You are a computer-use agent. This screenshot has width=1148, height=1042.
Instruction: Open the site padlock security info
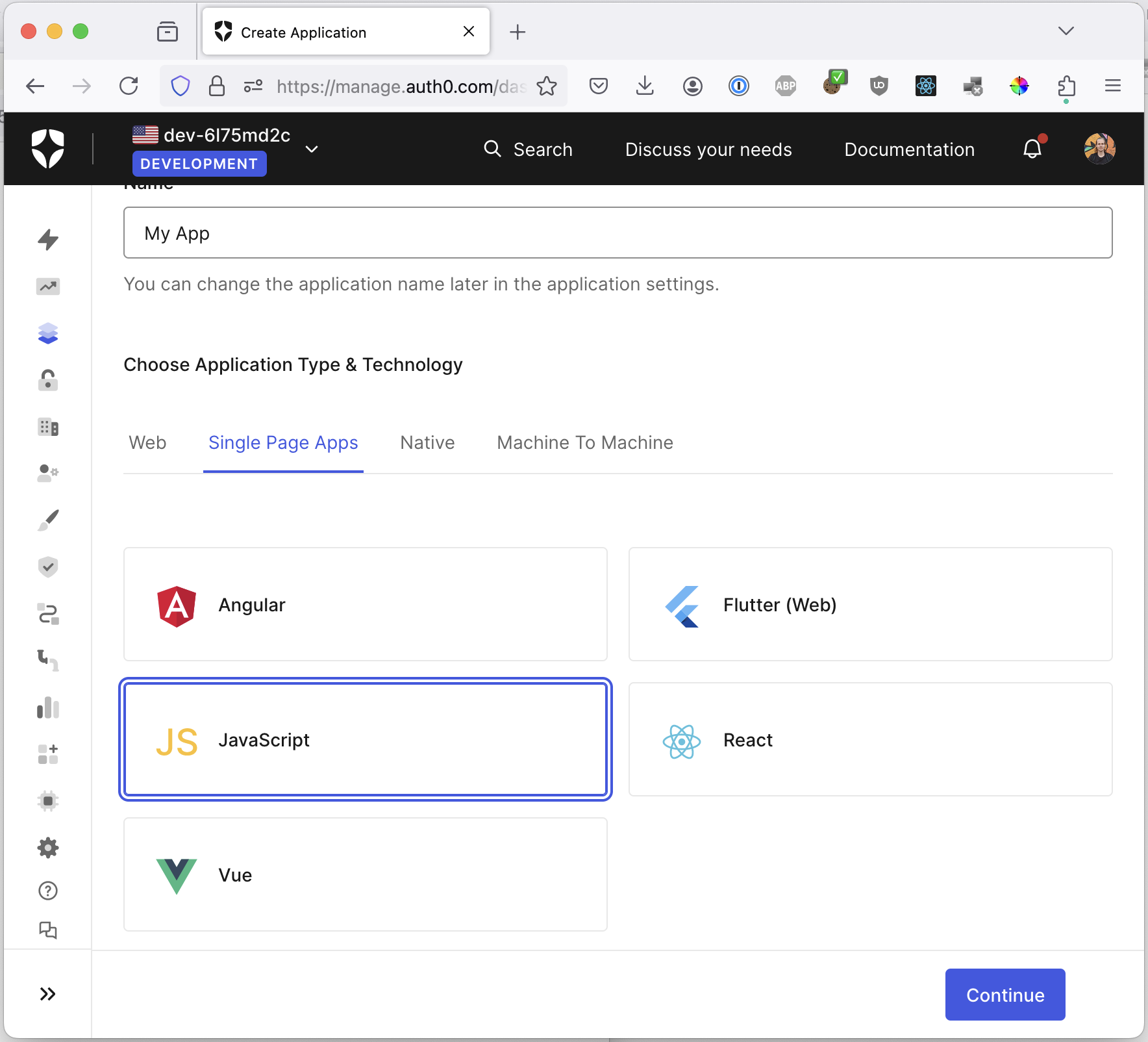coord(217,86)
